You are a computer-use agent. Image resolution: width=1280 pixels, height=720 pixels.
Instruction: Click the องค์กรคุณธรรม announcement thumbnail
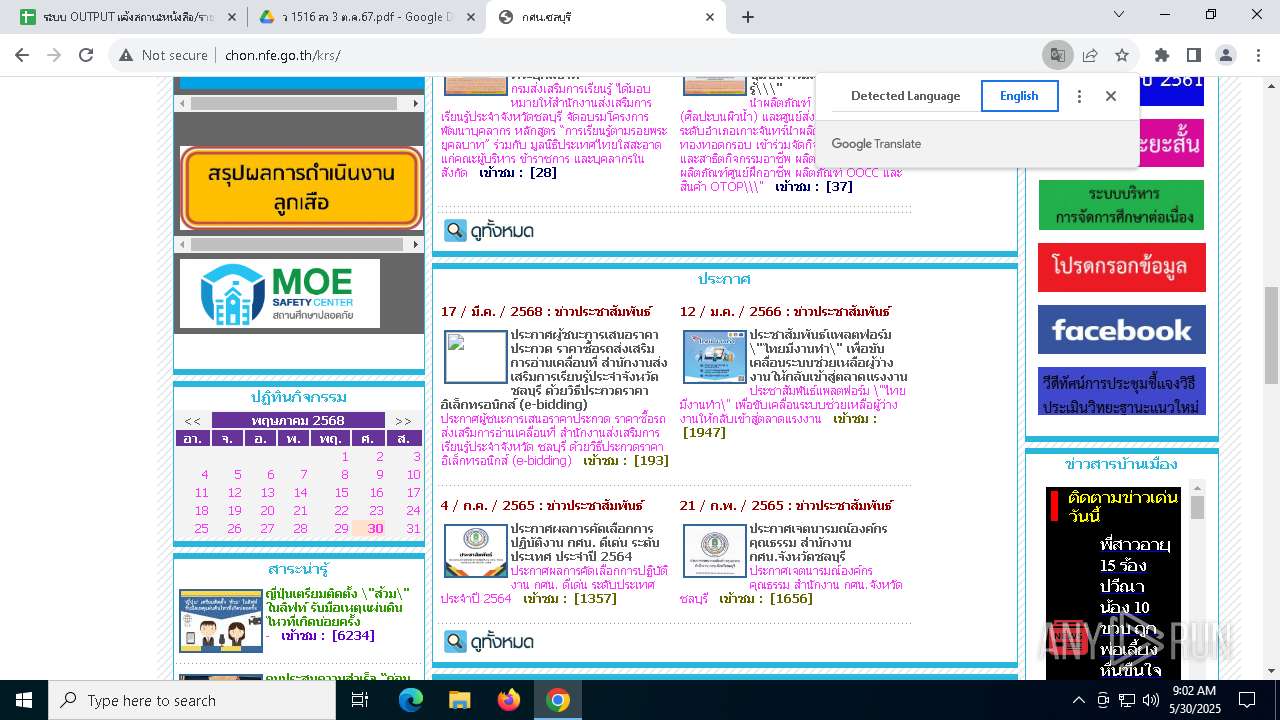715,551
